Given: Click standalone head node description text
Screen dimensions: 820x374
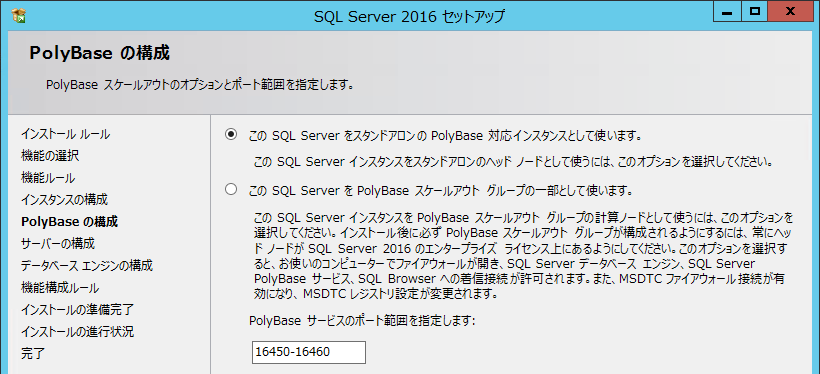Looking at the screenshot, I should (x=513, y=162).
